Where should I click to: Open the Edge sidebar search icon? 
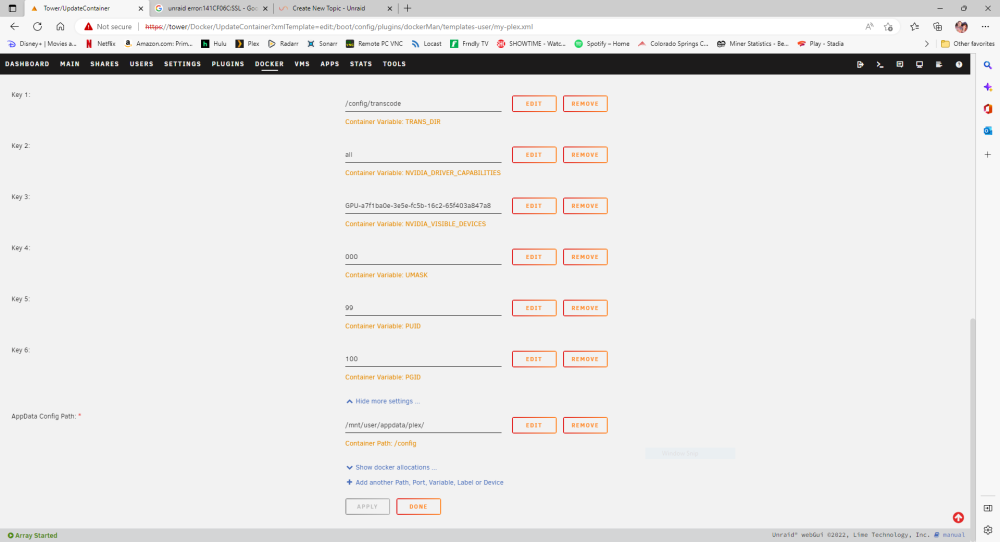point(987,65)
